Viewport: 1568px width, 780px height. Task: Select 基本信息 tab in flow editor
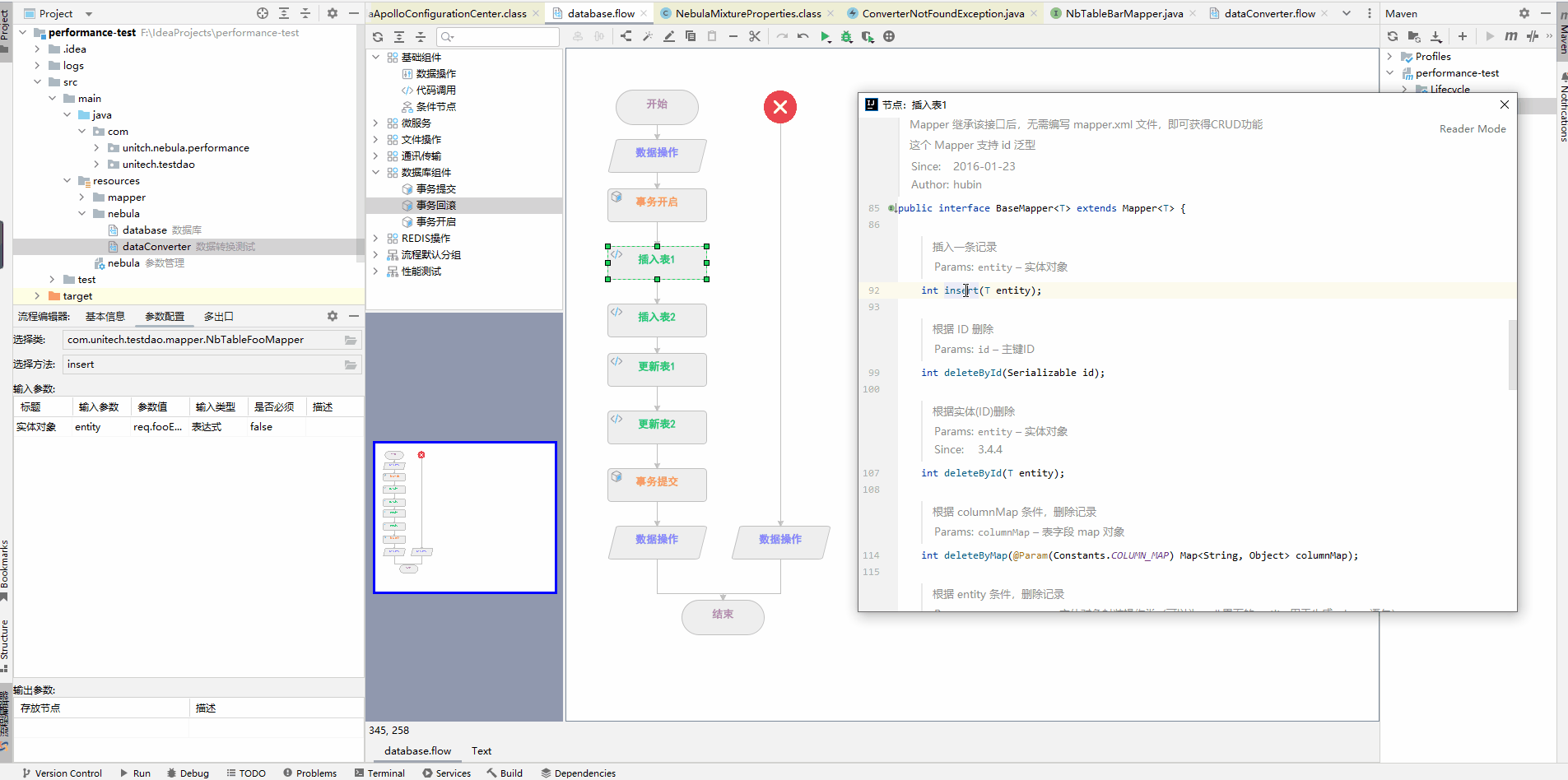[105, 317]
